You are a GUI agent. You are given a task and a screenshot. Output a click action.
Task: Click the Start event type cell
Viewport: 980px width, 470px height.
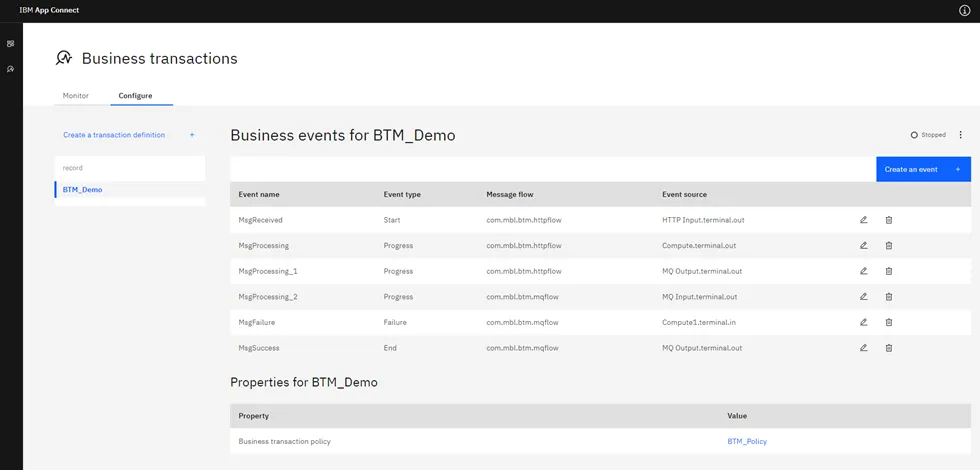(x=392, y=220)
